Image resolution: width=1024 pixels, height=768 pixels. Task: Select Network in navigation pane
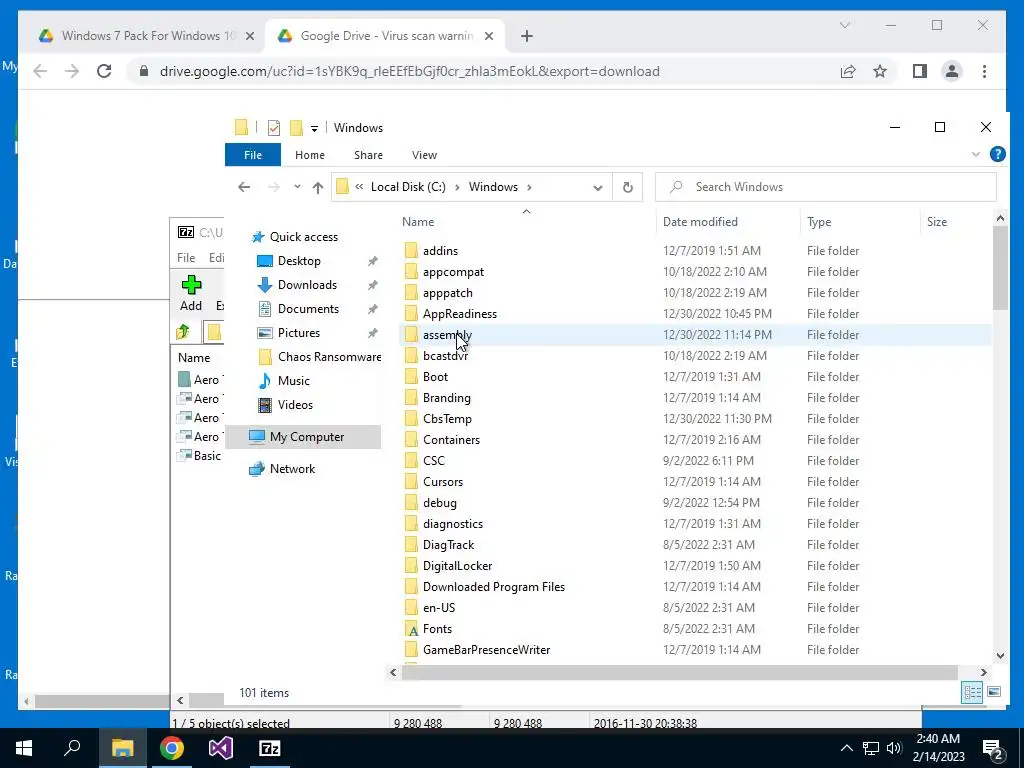[292, 469]
